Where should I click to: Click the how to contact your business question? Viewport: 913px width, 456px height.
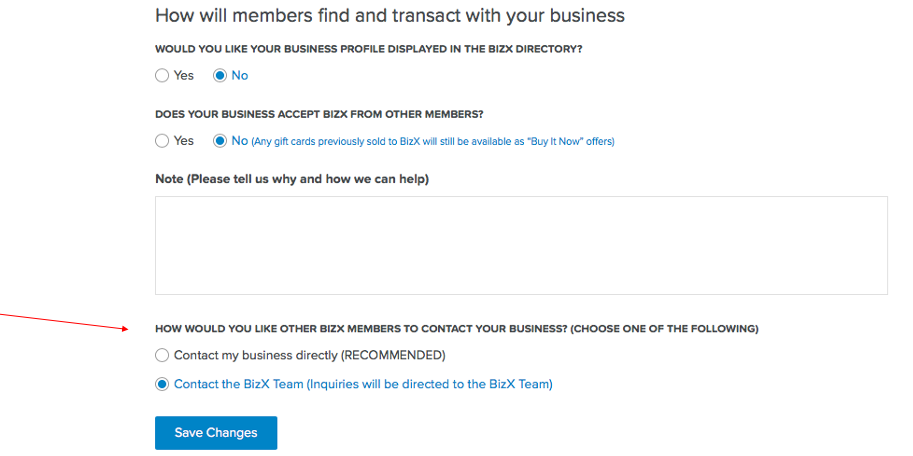point(456,329)
